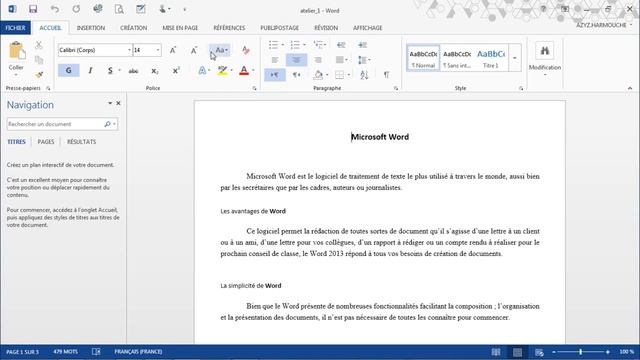
Task: Apply the yellow text highlight color
Action: point(222,71)
